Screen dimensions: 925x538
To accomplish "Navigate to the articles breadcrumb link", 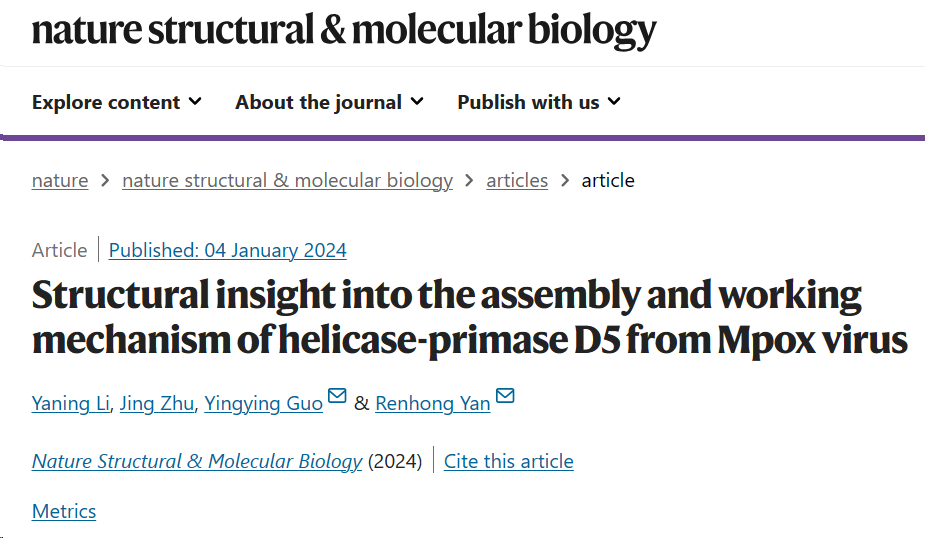I will click(517, 181).
